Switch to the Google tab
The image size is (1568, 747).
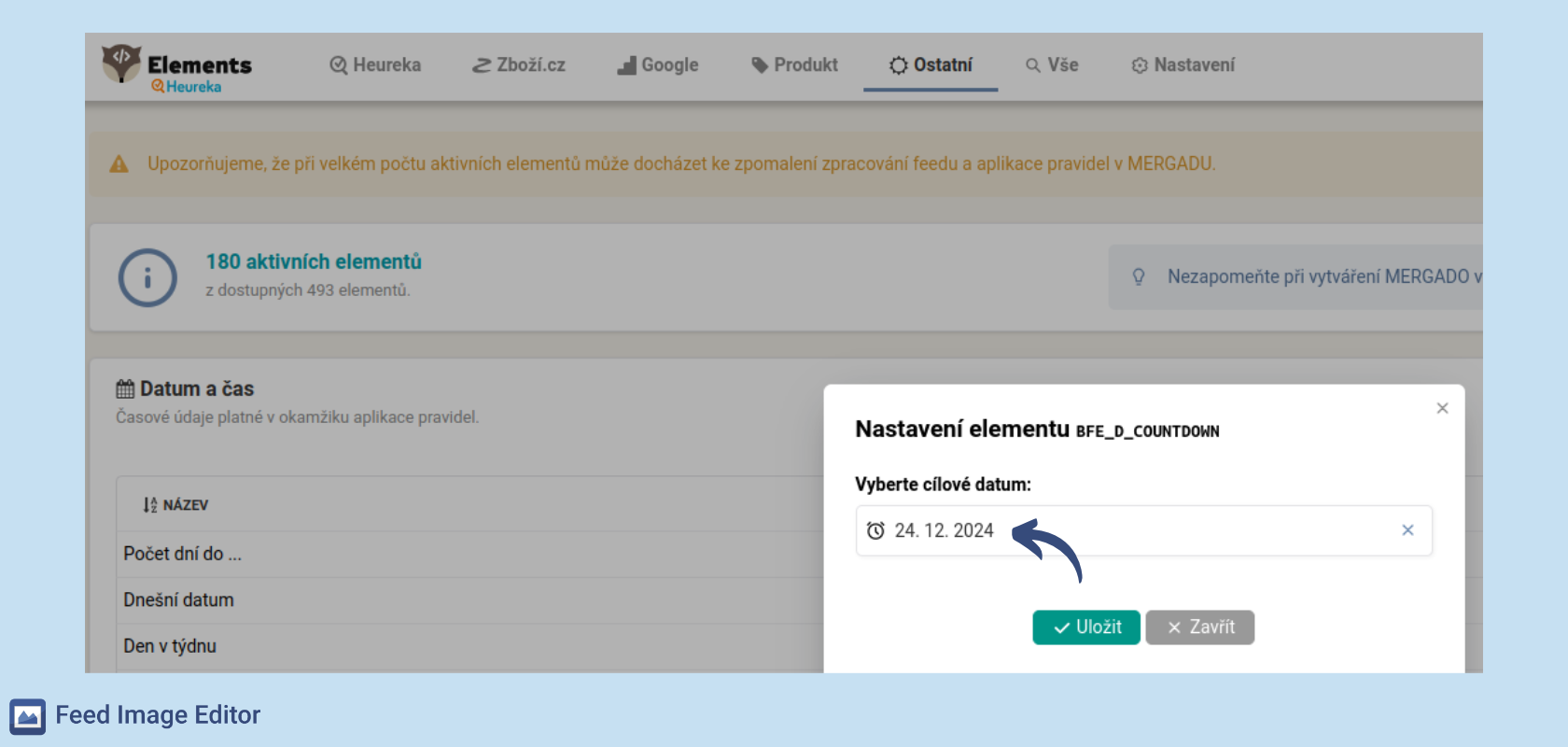pos(658,65)
